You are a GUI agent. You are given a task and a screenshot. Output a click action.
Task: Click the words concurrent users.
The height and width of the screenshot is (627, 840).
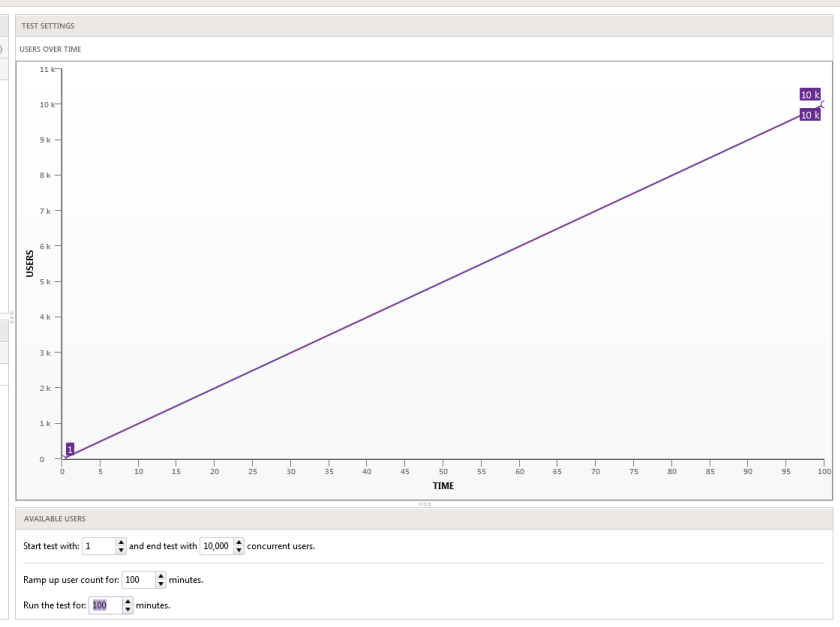[x=281, y=546]
